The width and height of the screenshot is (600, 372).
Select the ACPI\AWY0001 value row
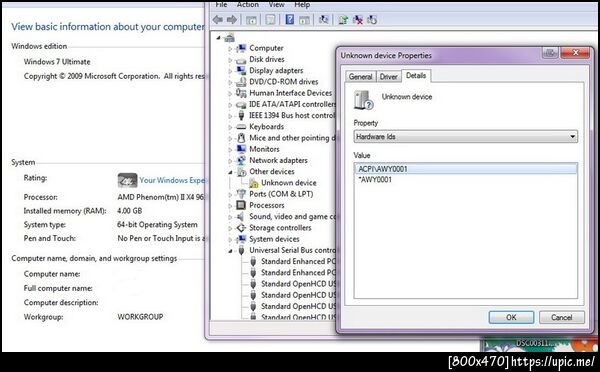pos(465,169)
